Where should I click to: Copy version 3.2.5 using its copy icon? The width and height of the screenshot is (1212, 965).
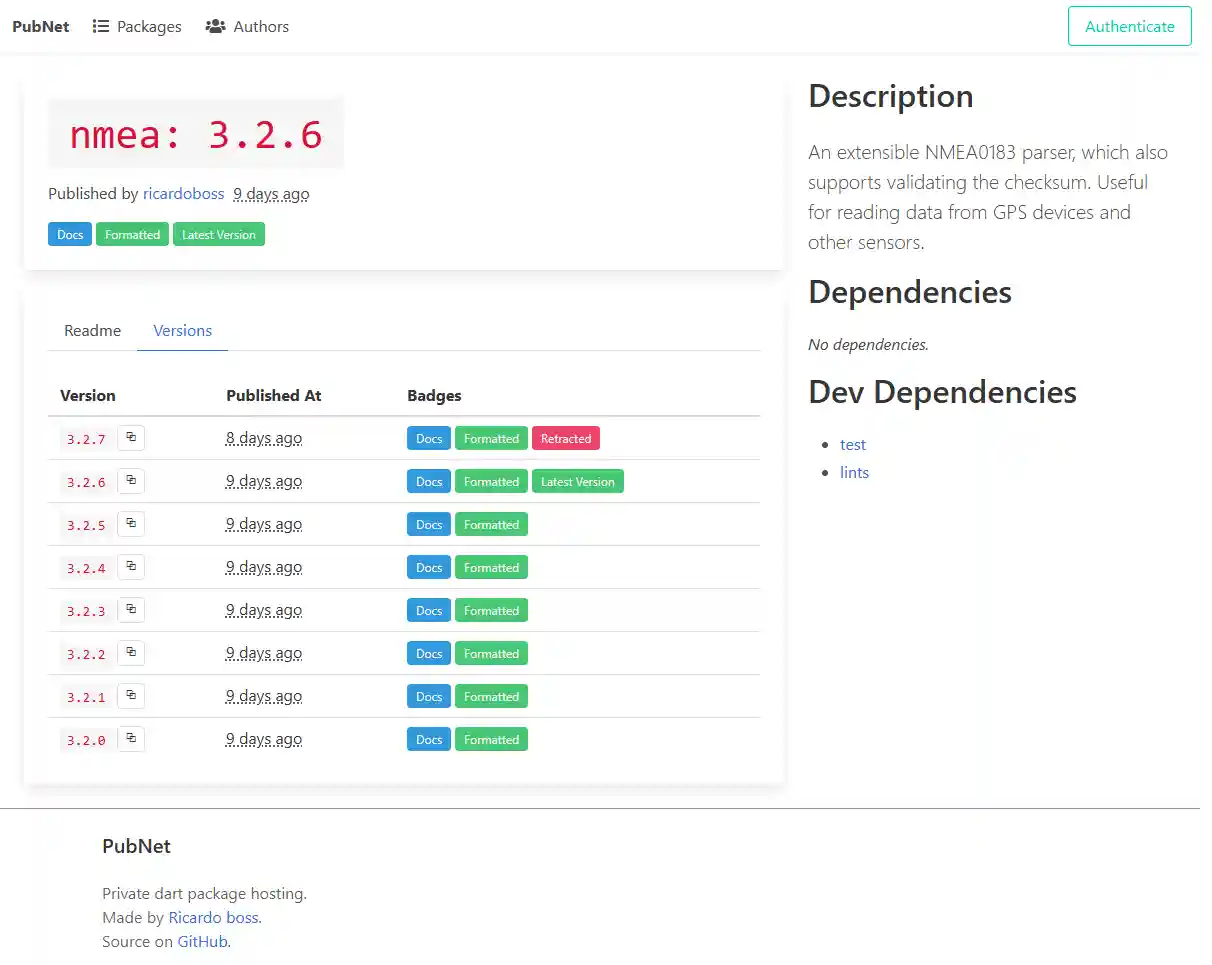[x=131, y=523]
